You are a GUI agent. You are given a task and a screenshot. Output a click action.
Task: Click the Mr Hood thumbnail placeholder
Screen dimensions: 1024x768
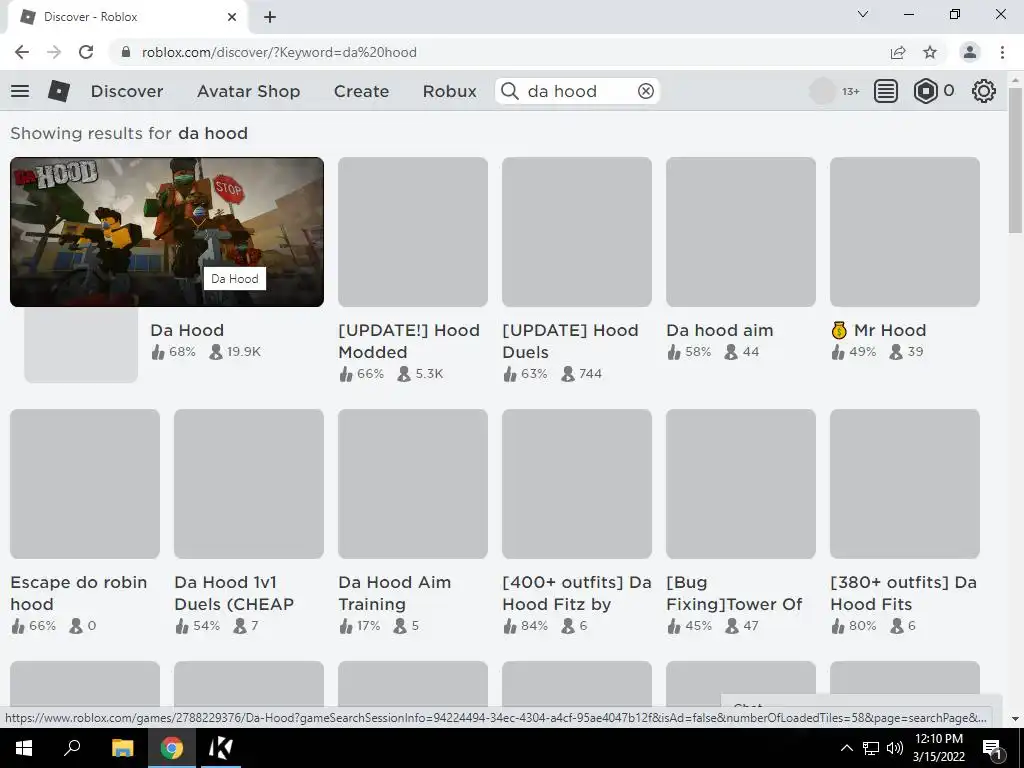point(904,232)
